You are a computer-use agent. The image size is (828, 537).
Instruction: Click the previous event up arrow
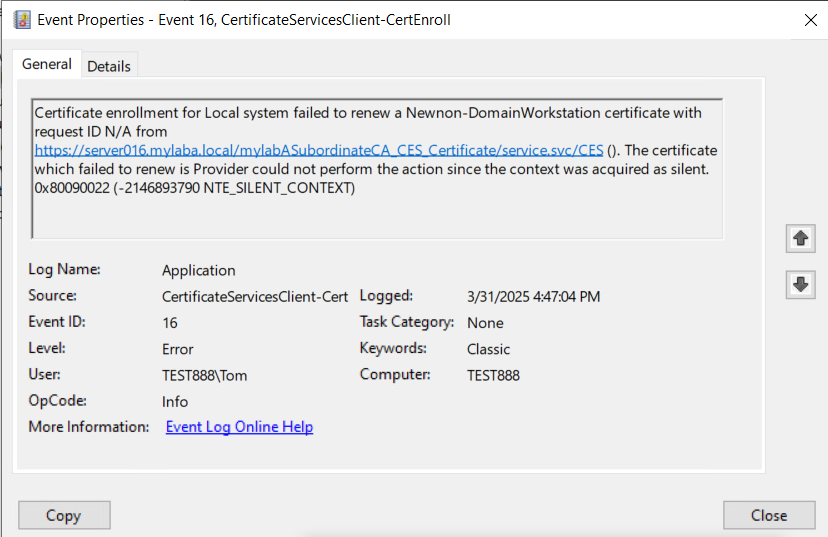[x=801, y=238]
